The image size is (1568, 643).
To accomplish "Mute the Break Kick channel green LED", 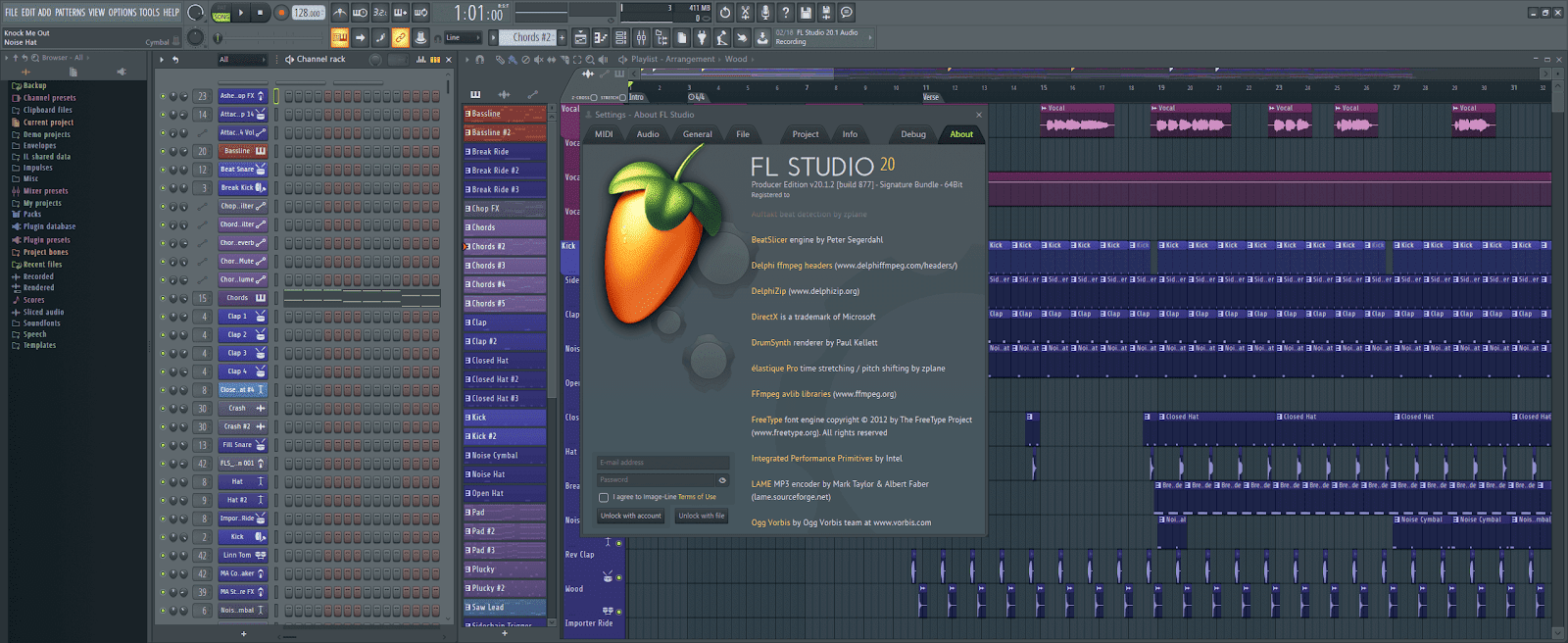I will tap(163, 188).
